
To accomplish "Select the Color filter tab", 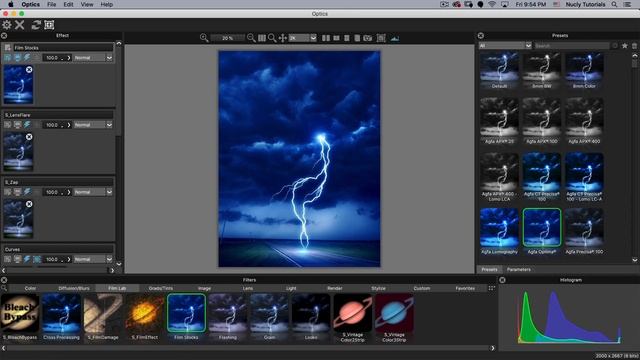I will point(30,288).
